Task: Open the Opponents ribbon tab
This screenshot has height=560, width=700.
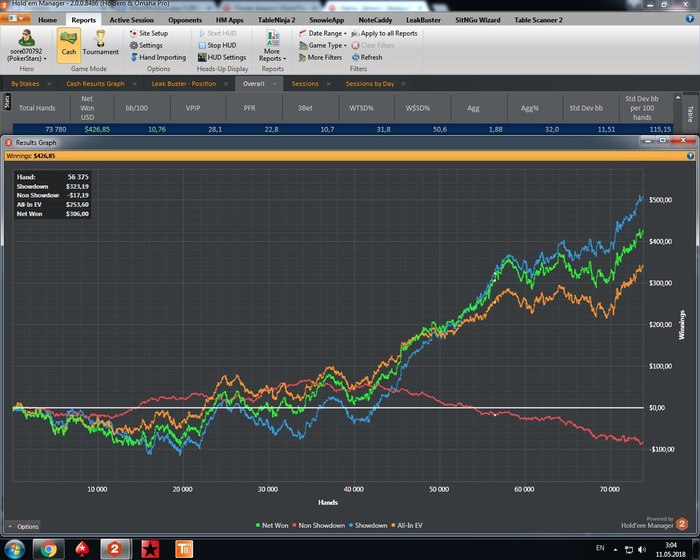Action: click(x=185, y=20)
